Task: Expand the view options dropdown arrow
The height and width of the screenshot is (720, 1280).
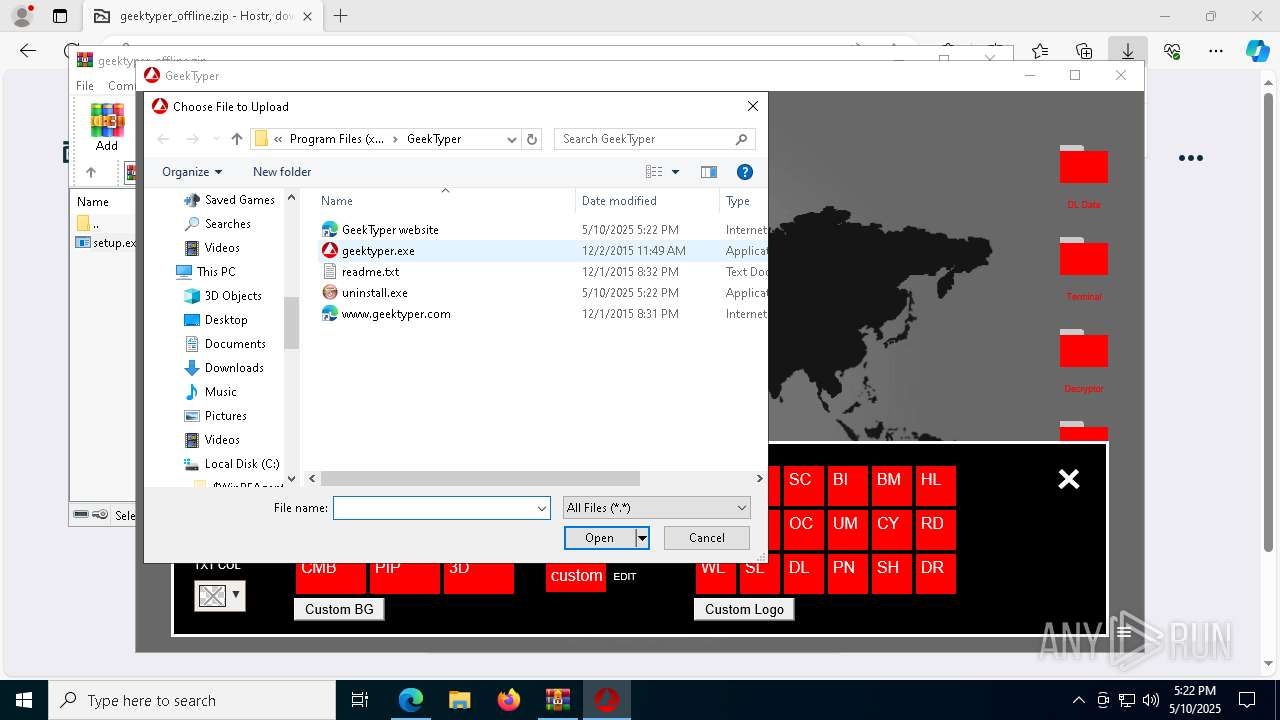Action: (675, 172)
